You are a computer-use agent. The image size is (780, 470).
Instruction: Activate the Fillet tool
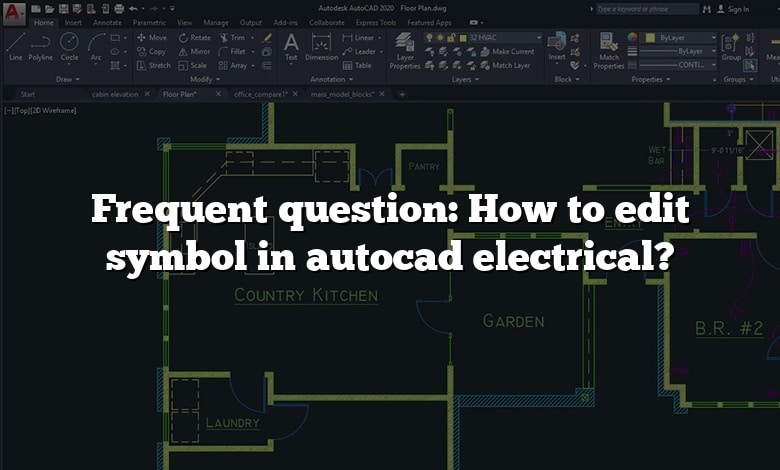[x=232, y=51]
